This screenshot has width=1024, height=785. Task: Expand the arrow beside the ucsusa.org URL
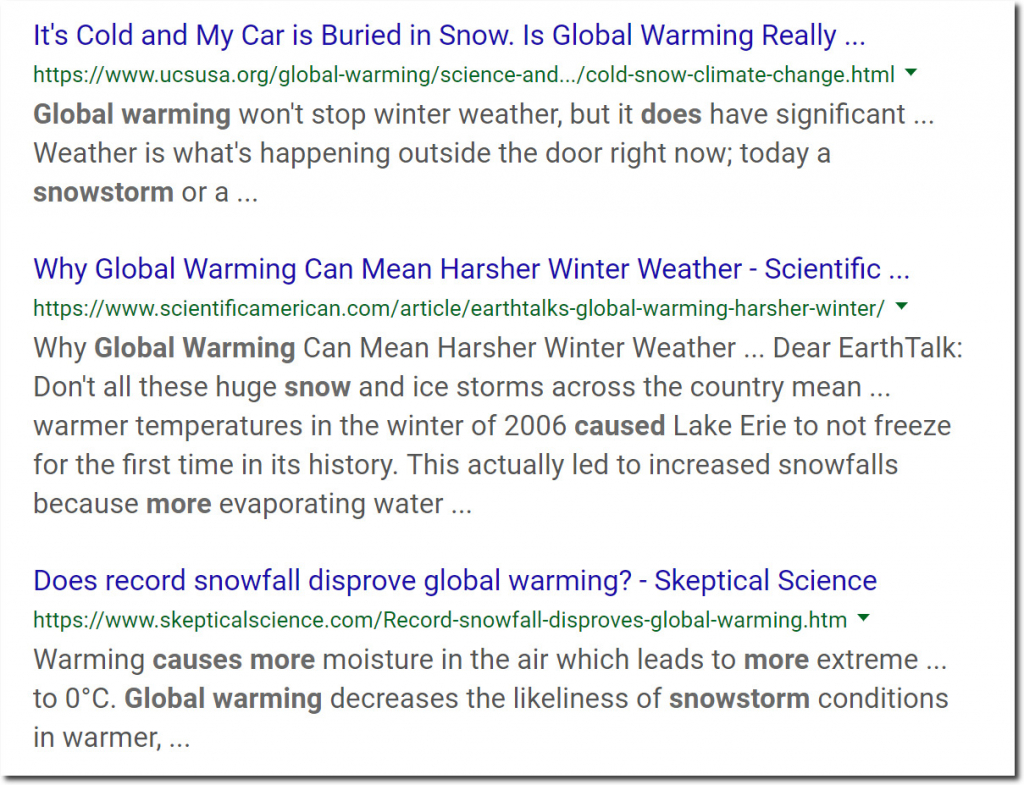tap(911, 72)
